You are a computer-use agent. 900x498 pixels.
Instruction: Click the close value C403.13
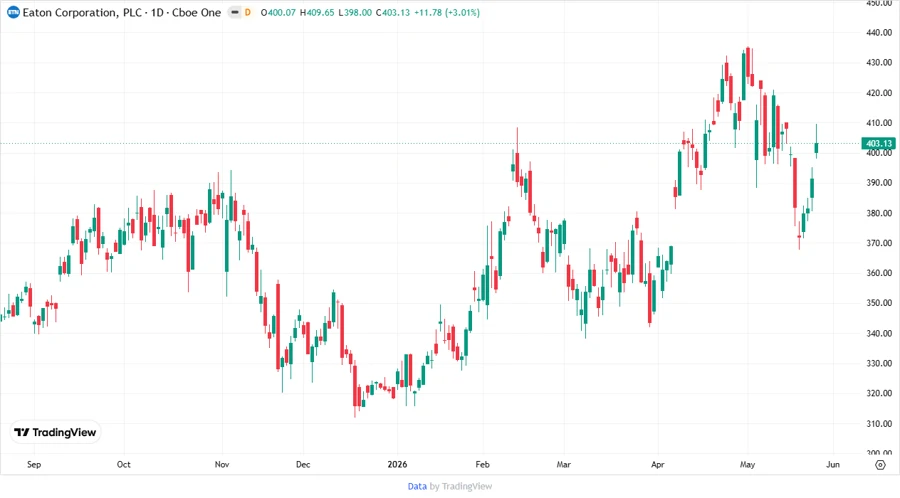(x=393, y=12)
